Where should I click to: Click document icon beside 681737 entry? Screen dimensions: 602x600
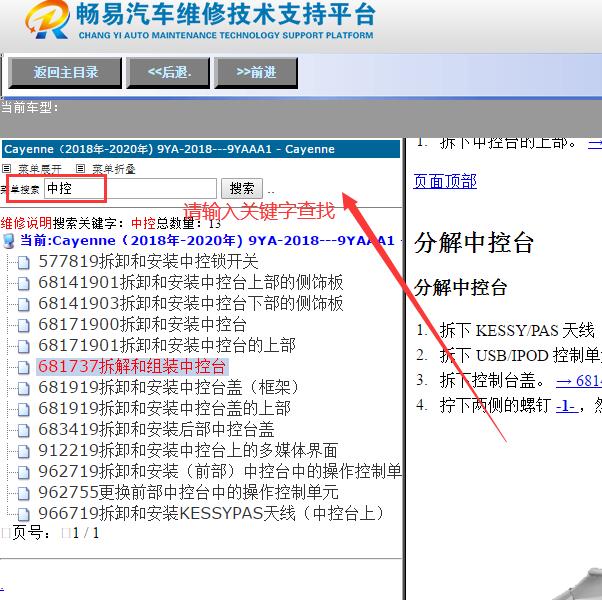click(23, 367)
